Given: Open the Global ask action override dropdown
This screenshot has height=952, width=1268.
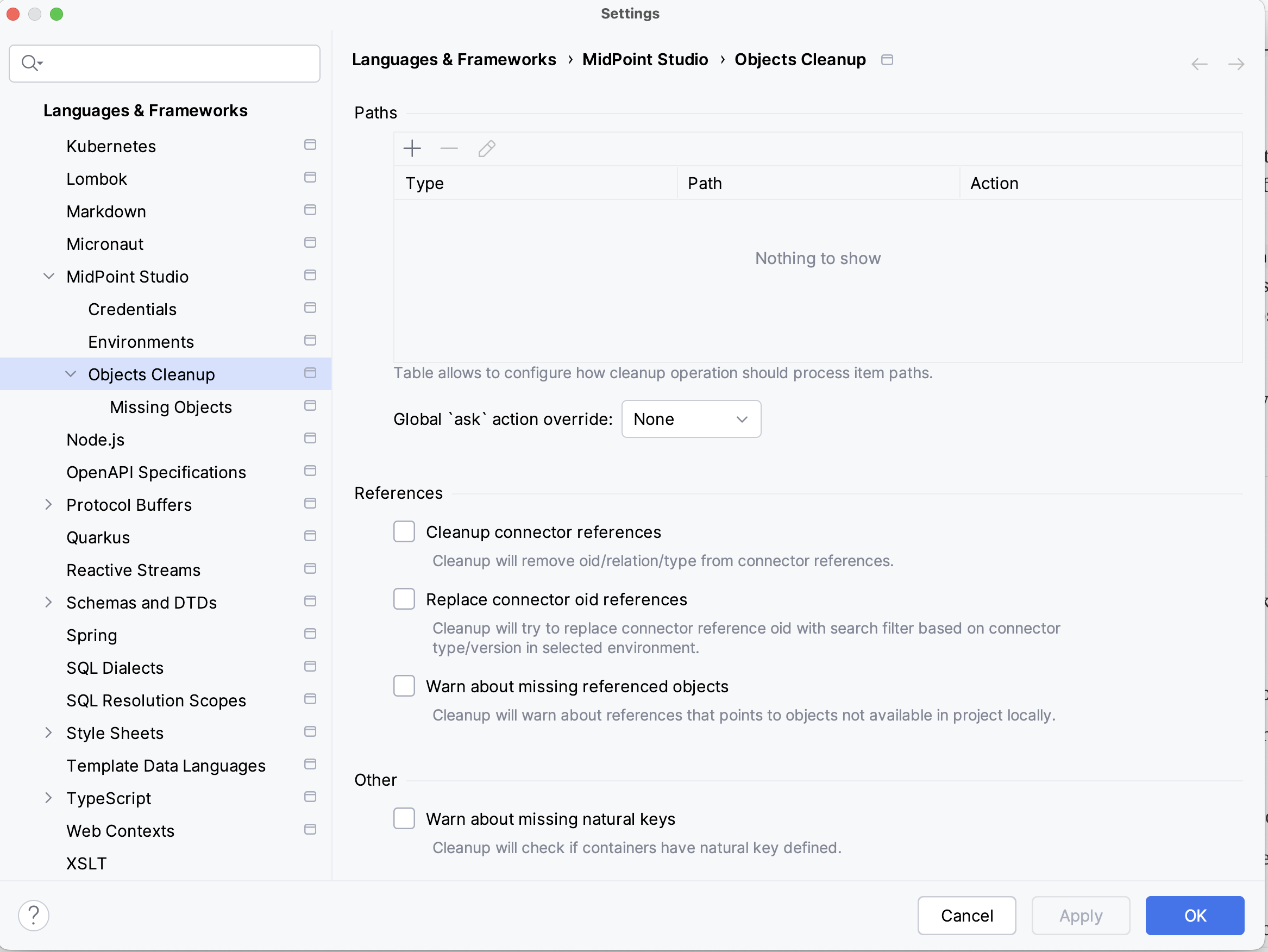Looking at the screenshot, I should point(691,418).
